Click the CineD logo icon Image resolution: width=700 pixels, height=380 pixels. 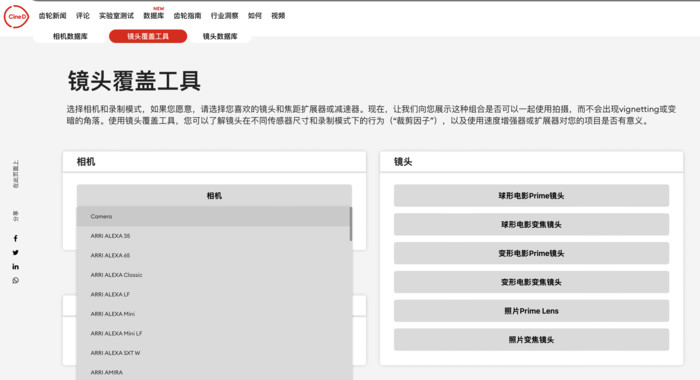pyautogui.click(x=16, y=17)
